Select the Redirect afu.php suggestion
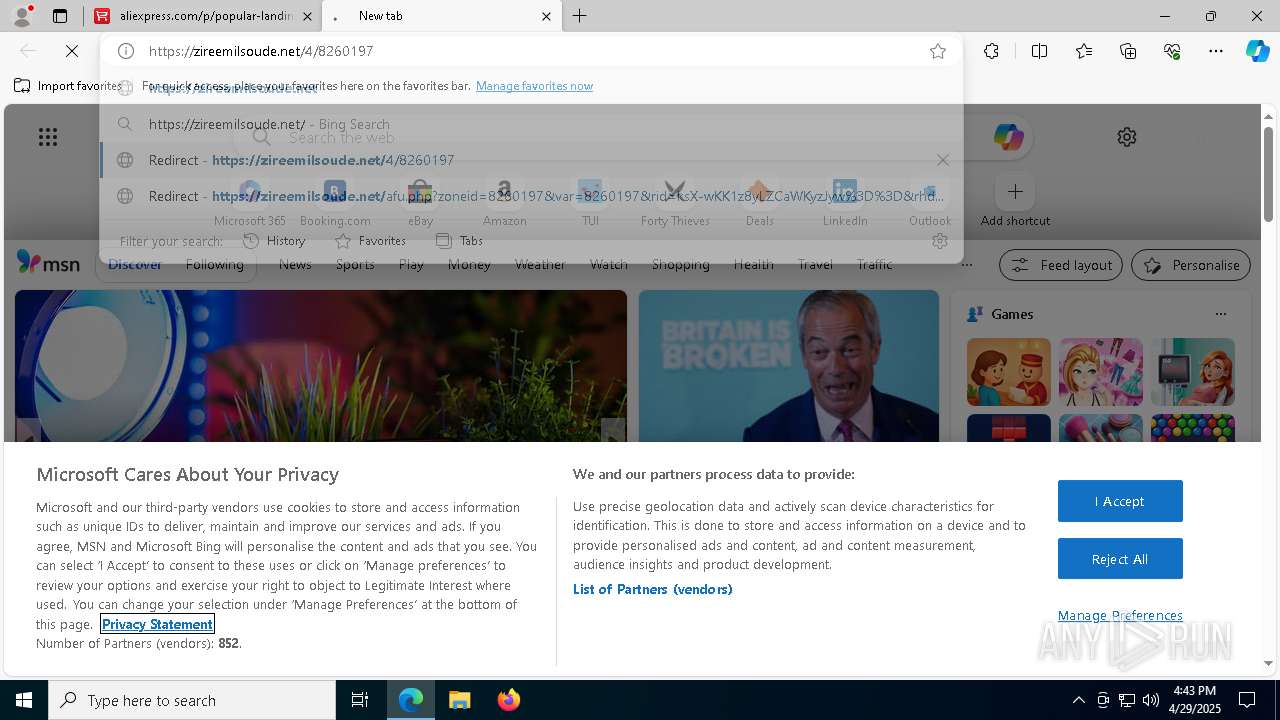Screen dimensions: 1280x720 click(x=531, y=196)
